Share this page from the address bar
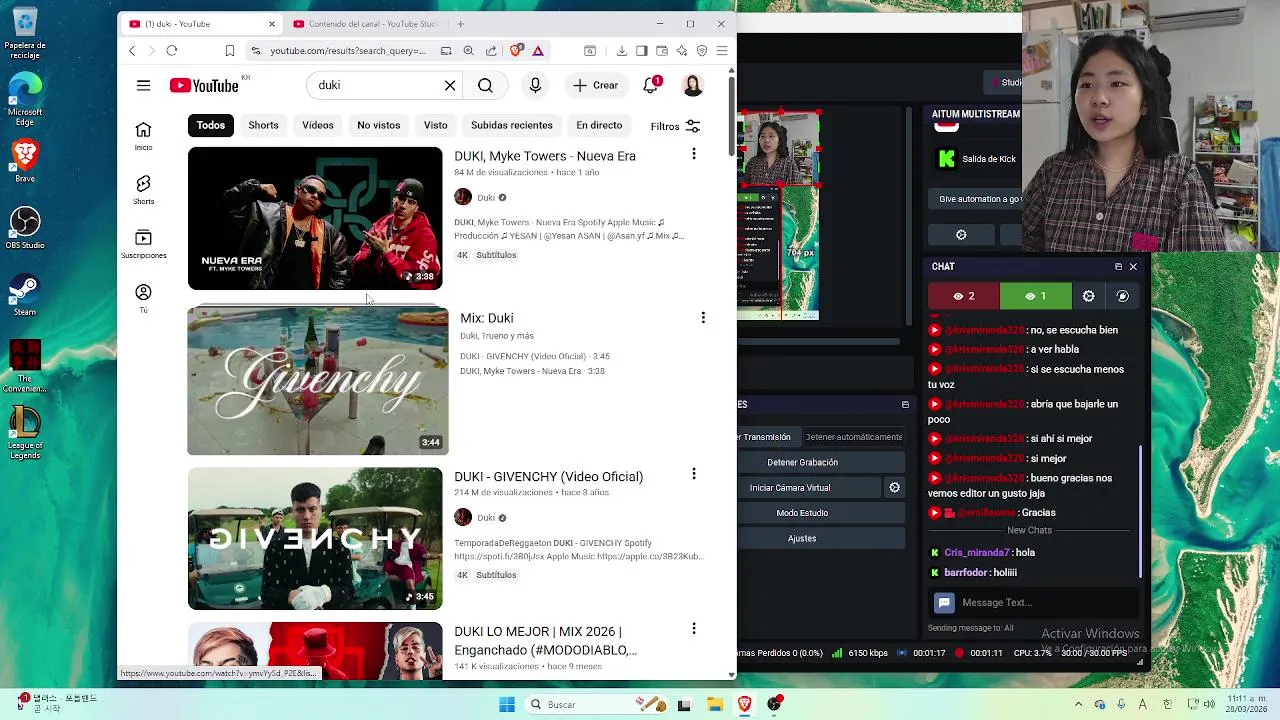 pyautogui.click(x=491, y=51)
